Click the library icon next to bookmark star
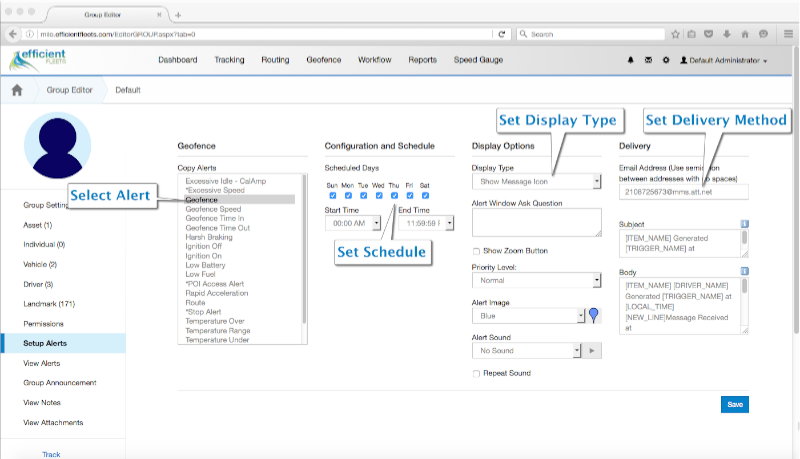800x459 pixels. click(691, 34)
